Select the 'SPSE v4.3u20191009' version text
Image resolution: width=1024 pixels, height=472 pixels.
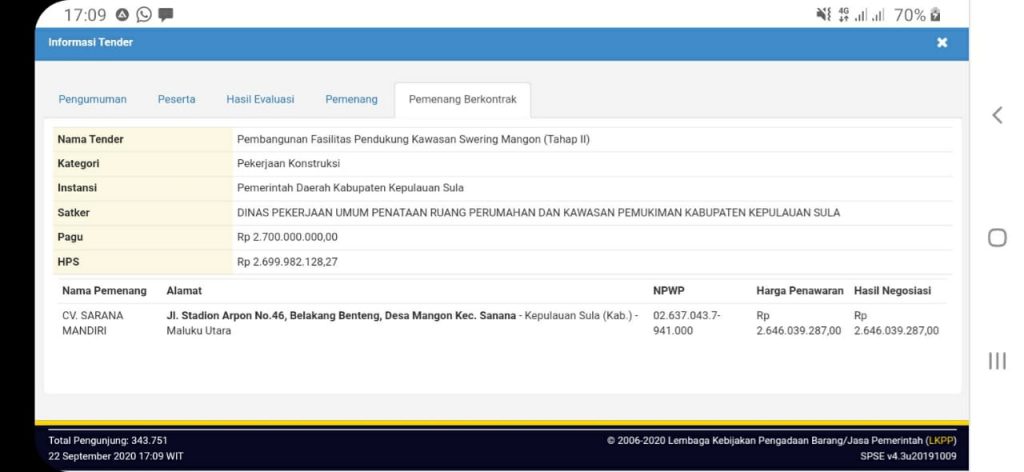click(x=908, y=456)
